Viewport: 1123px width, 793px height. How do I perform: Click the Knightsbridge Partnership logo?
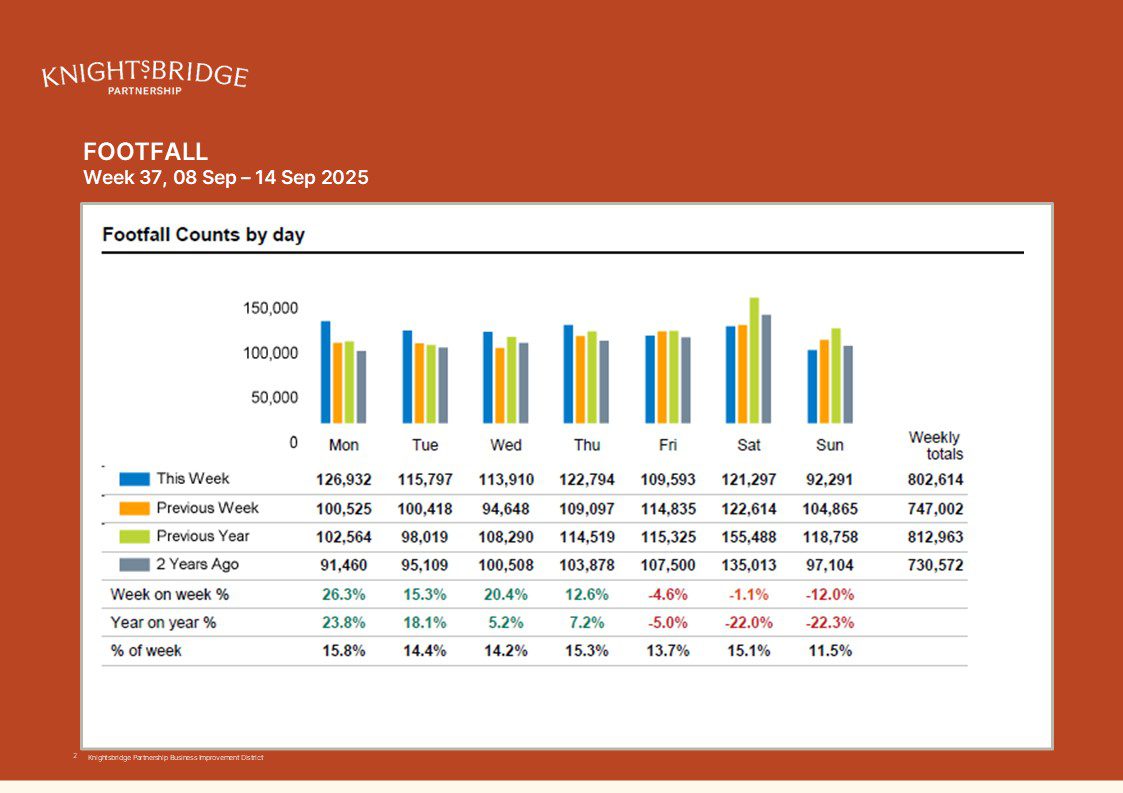click(144, 77)
